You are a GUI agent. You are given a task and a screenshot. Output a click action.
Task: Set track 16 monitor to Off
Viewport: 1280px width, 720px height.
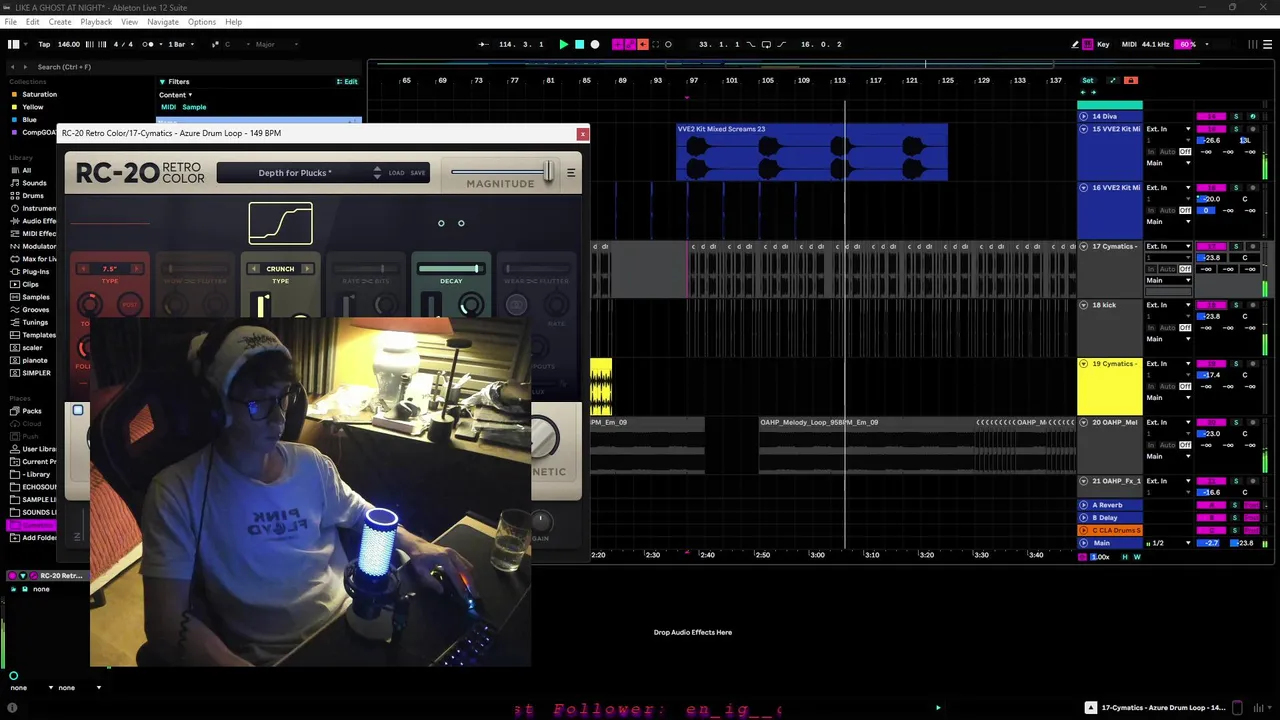coord(1185,210)
